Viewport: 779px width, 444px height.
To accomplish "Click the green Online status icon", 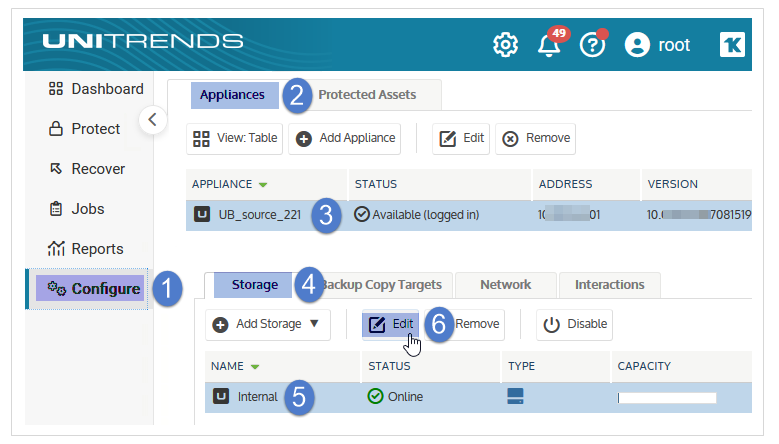I will (x=375, y=396).
